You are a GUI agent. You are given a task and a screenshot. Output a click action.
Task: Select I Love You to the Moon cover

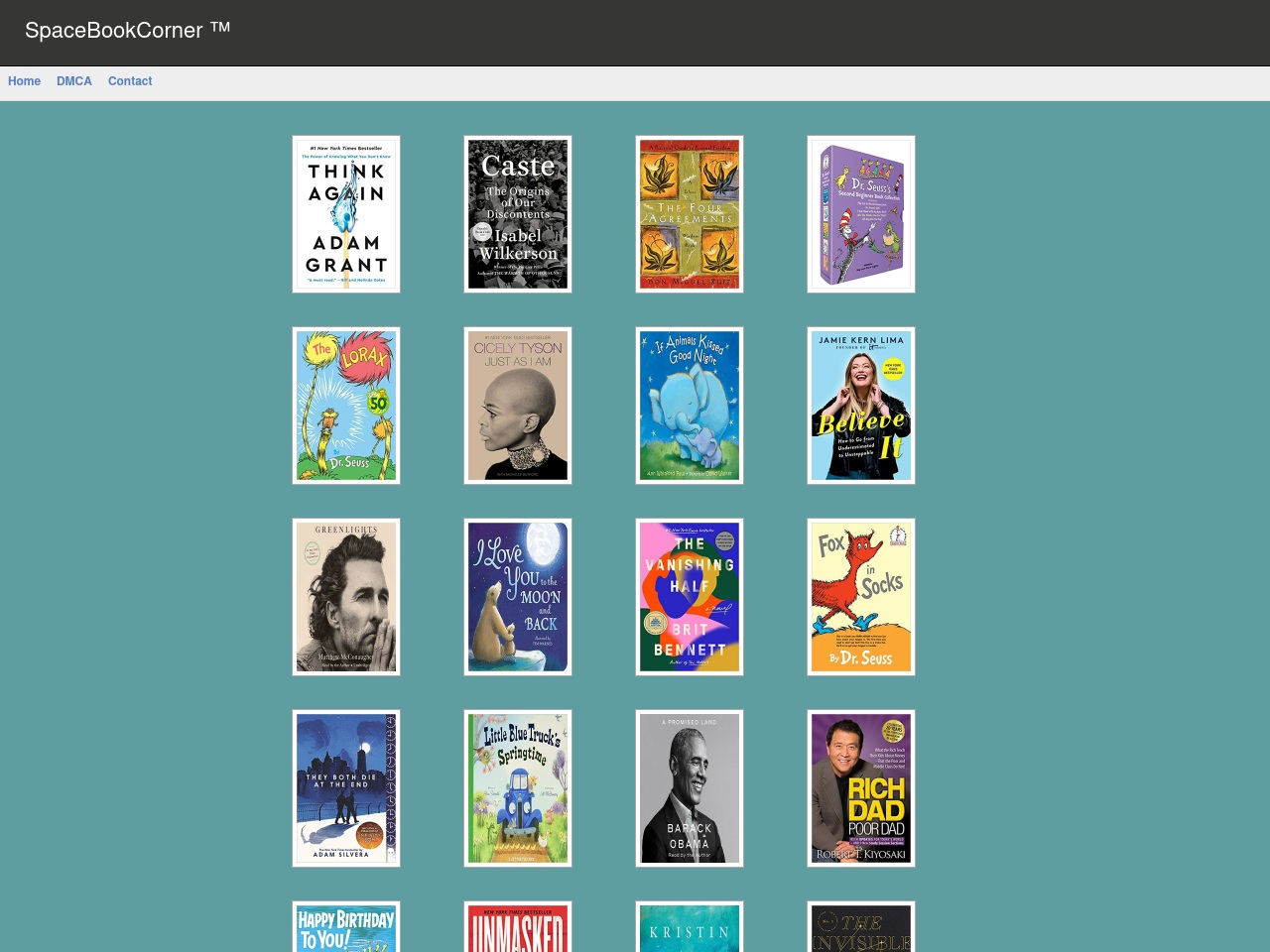tap(518, 597)
